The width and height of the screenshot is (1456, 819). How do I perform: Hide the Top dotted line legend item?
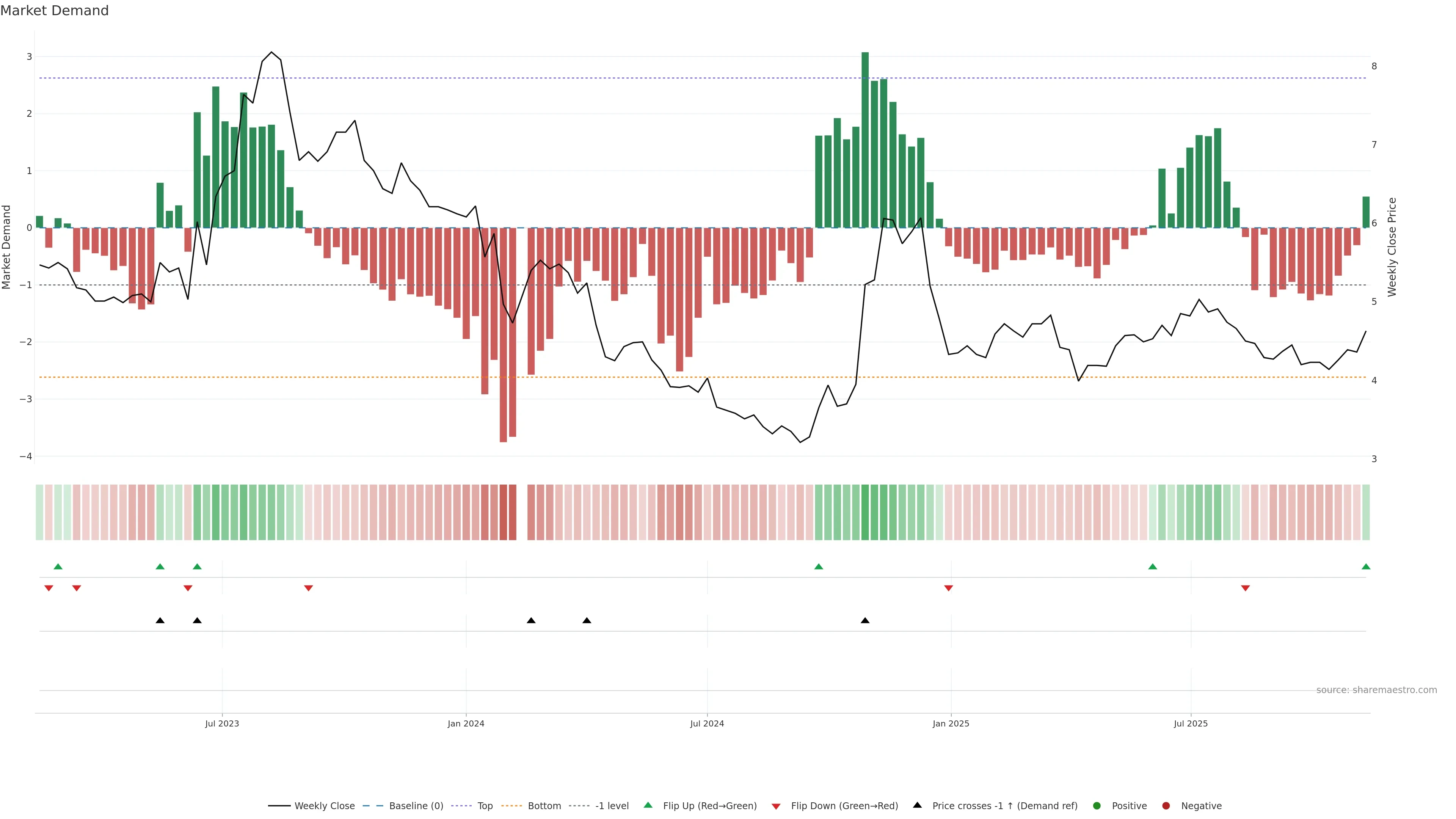pos(485,806)
